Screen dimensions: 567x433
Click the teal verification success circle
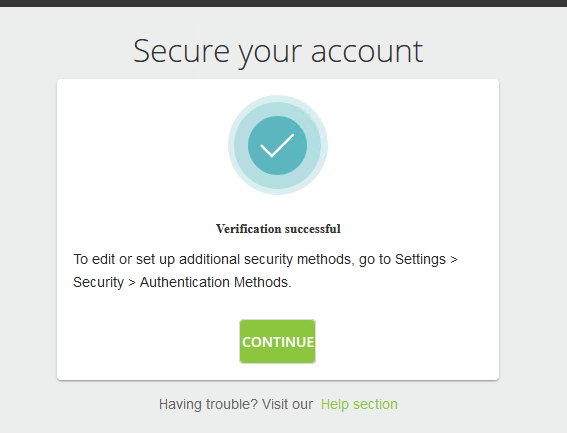pyautogui.click(x=277, y=145)
